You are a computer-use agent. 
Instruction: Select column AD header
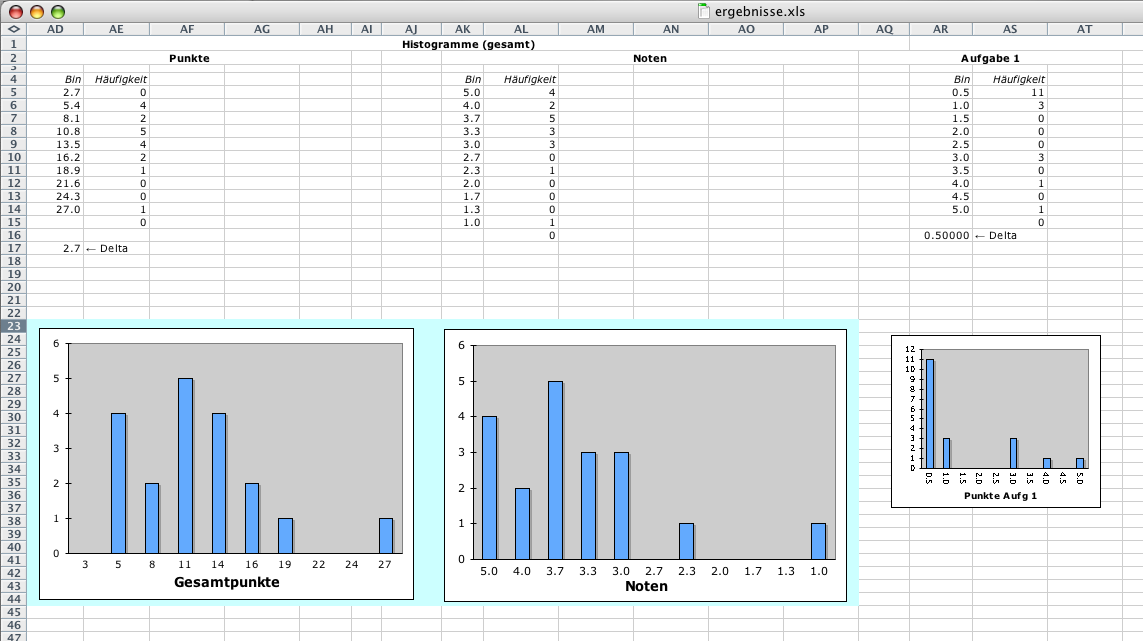55,30
